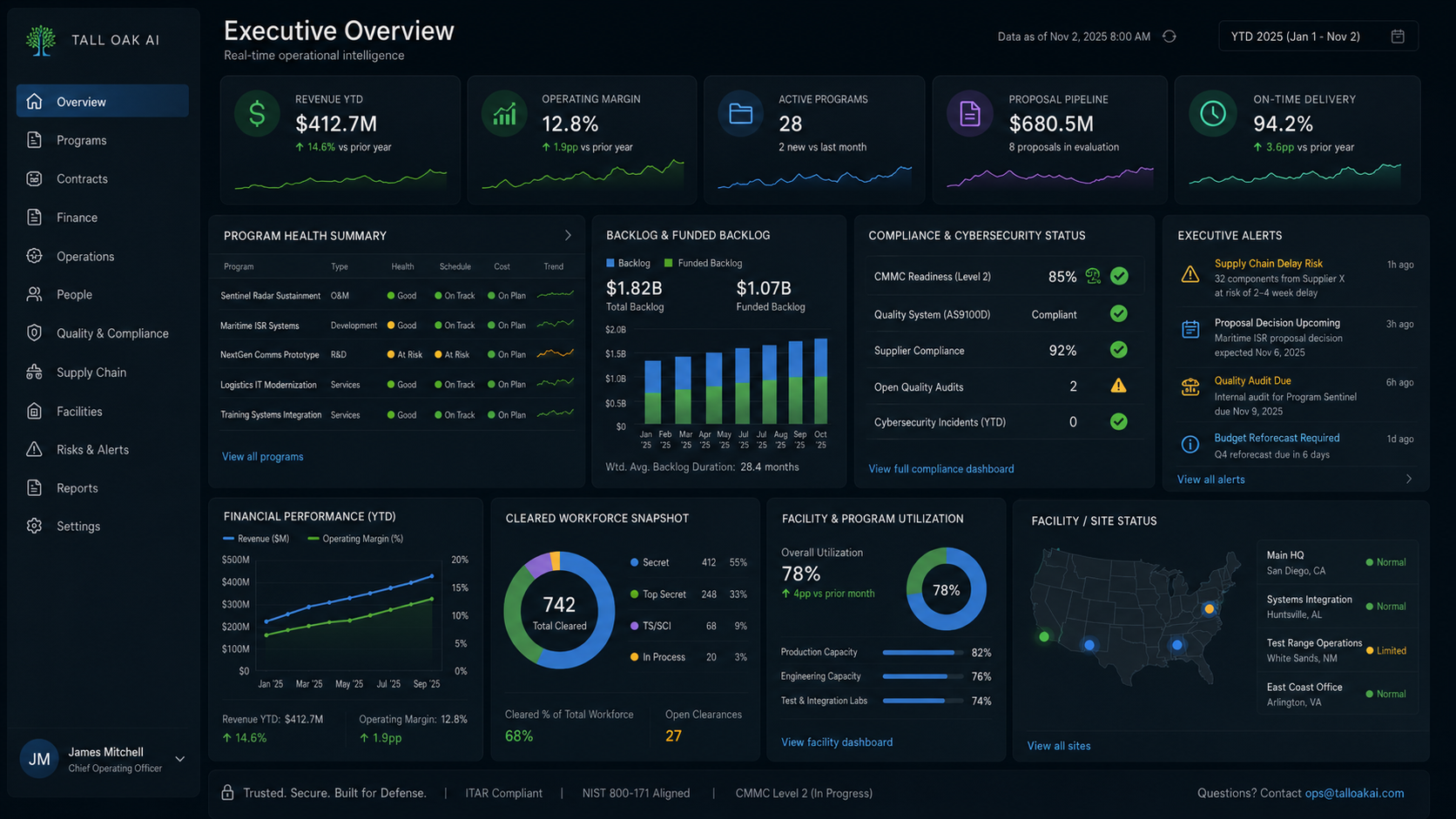Open the Overview sidebar item

point(103,101)
